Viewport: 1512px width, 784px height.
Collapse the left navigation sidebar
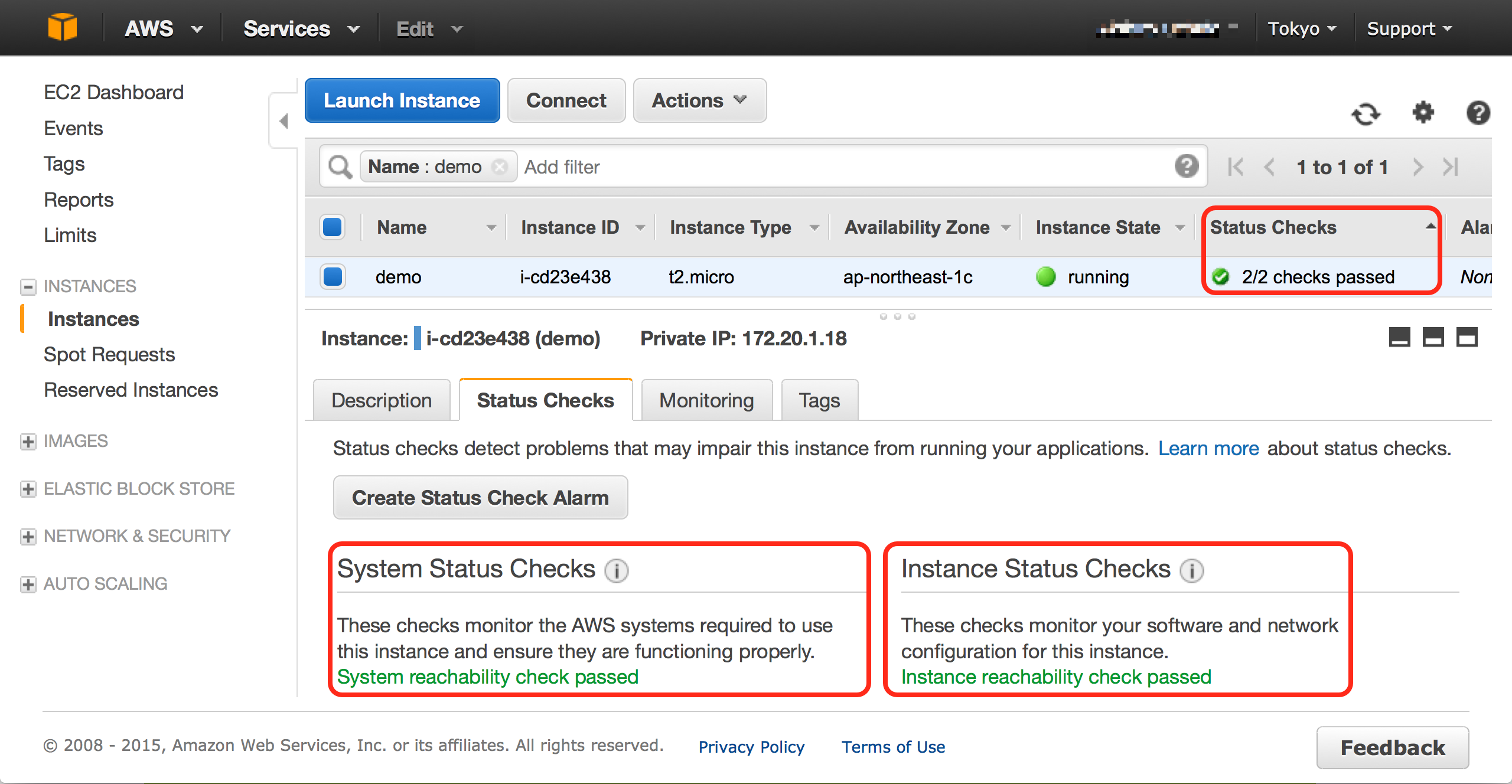[x=283, y=121]
